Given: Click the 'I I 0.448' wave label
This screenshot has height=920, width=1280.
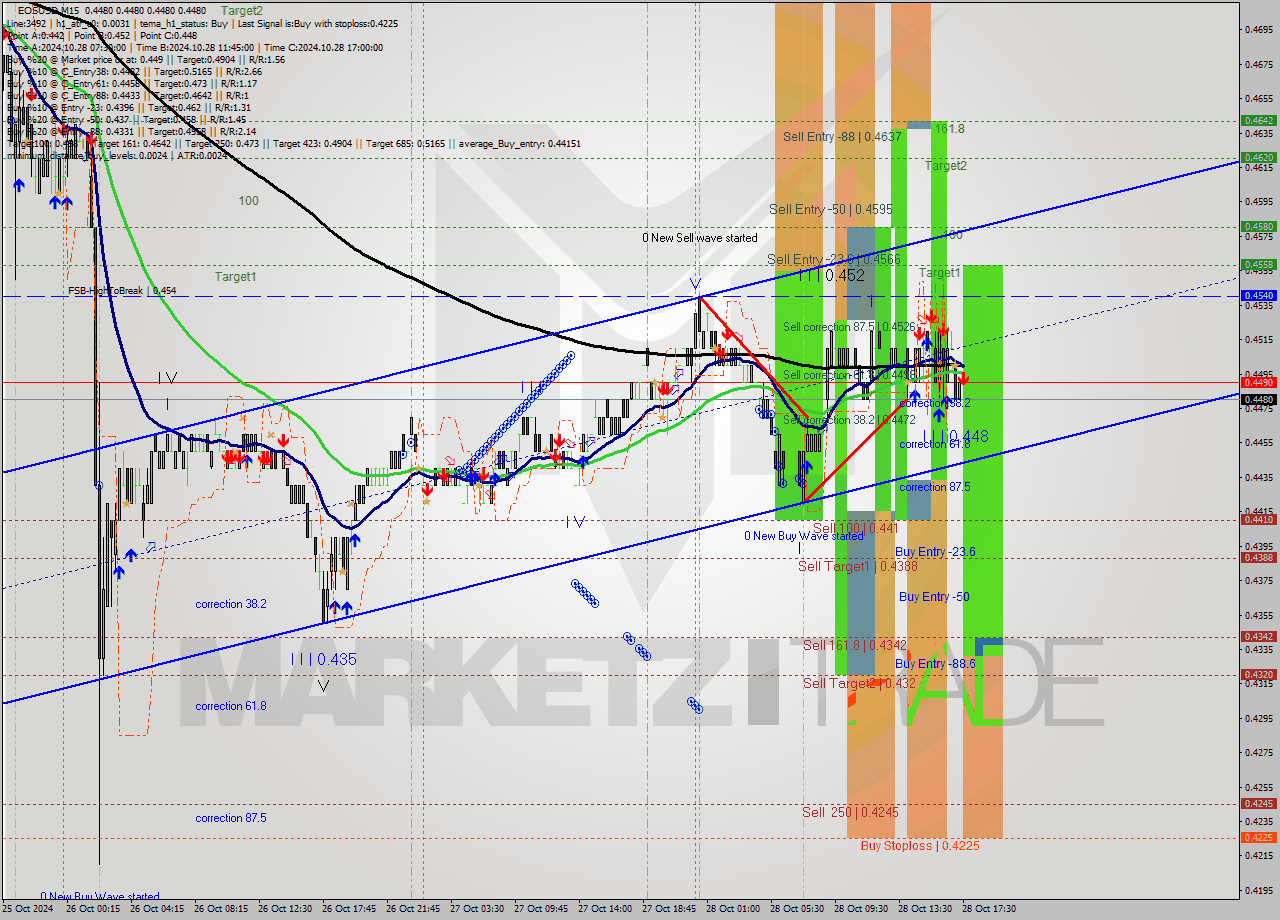Looking at the screenshot, I should 956,436.
